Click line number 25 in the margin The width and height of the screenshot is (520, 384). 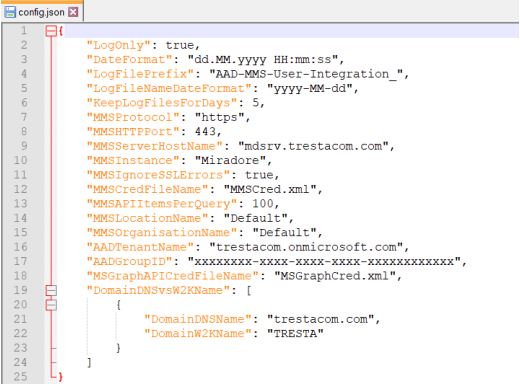20,376
